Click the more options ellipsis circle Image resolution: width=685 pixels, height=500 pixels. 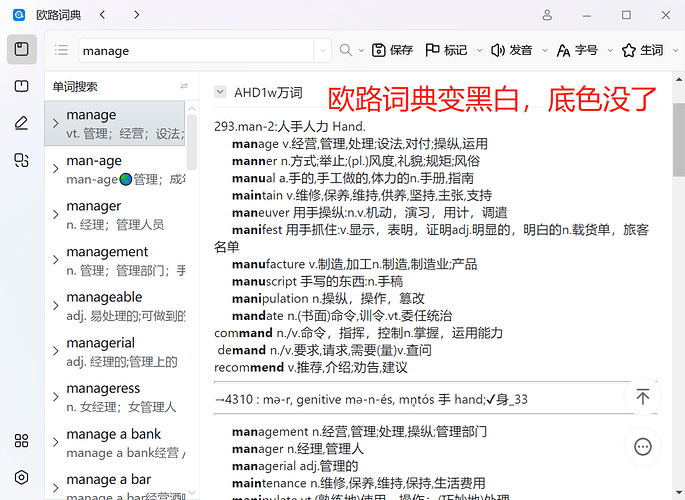(643, 447)
